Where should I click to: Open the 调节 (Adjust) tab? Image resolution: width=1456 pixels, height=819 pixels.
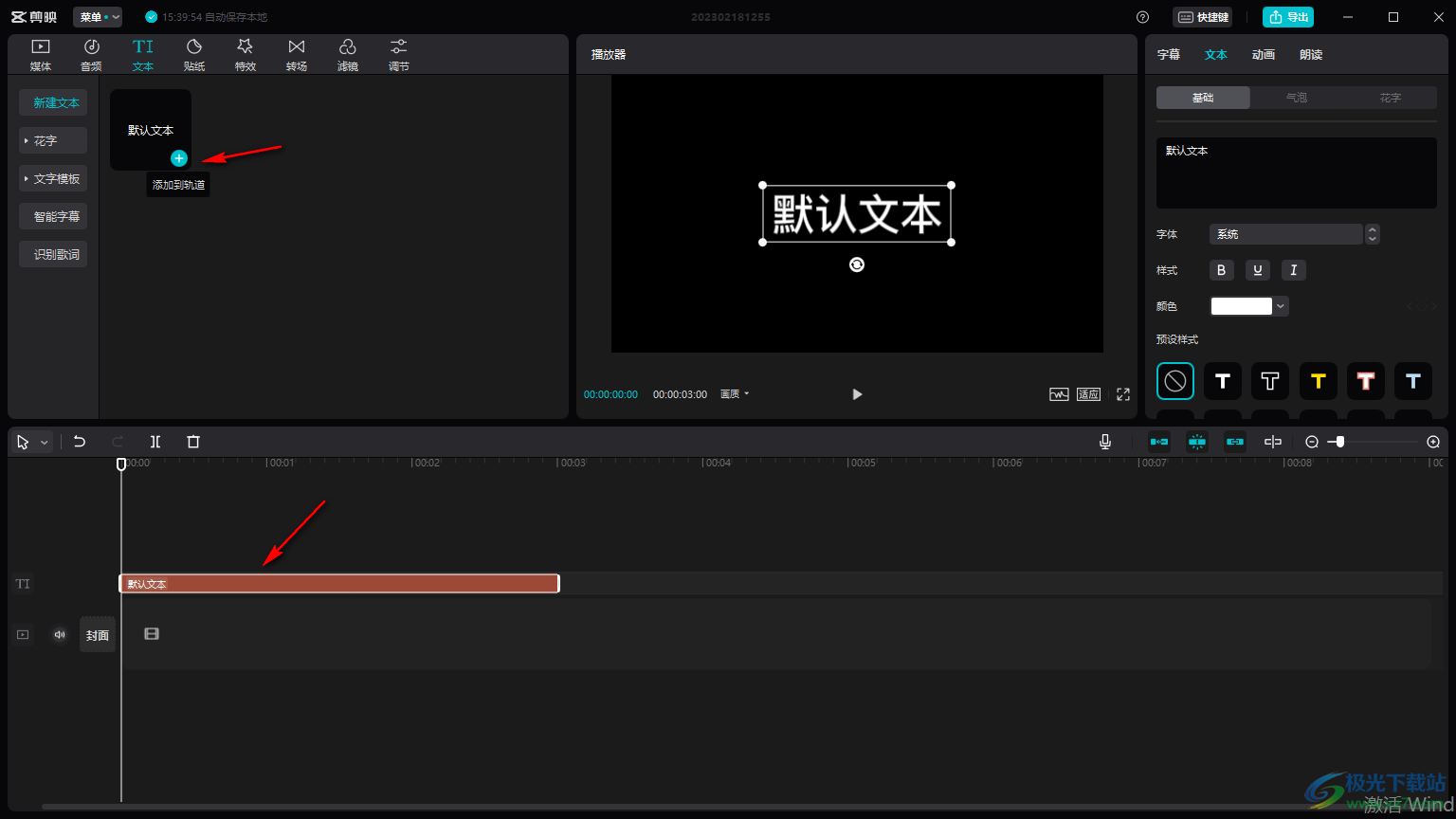[399, 55]
